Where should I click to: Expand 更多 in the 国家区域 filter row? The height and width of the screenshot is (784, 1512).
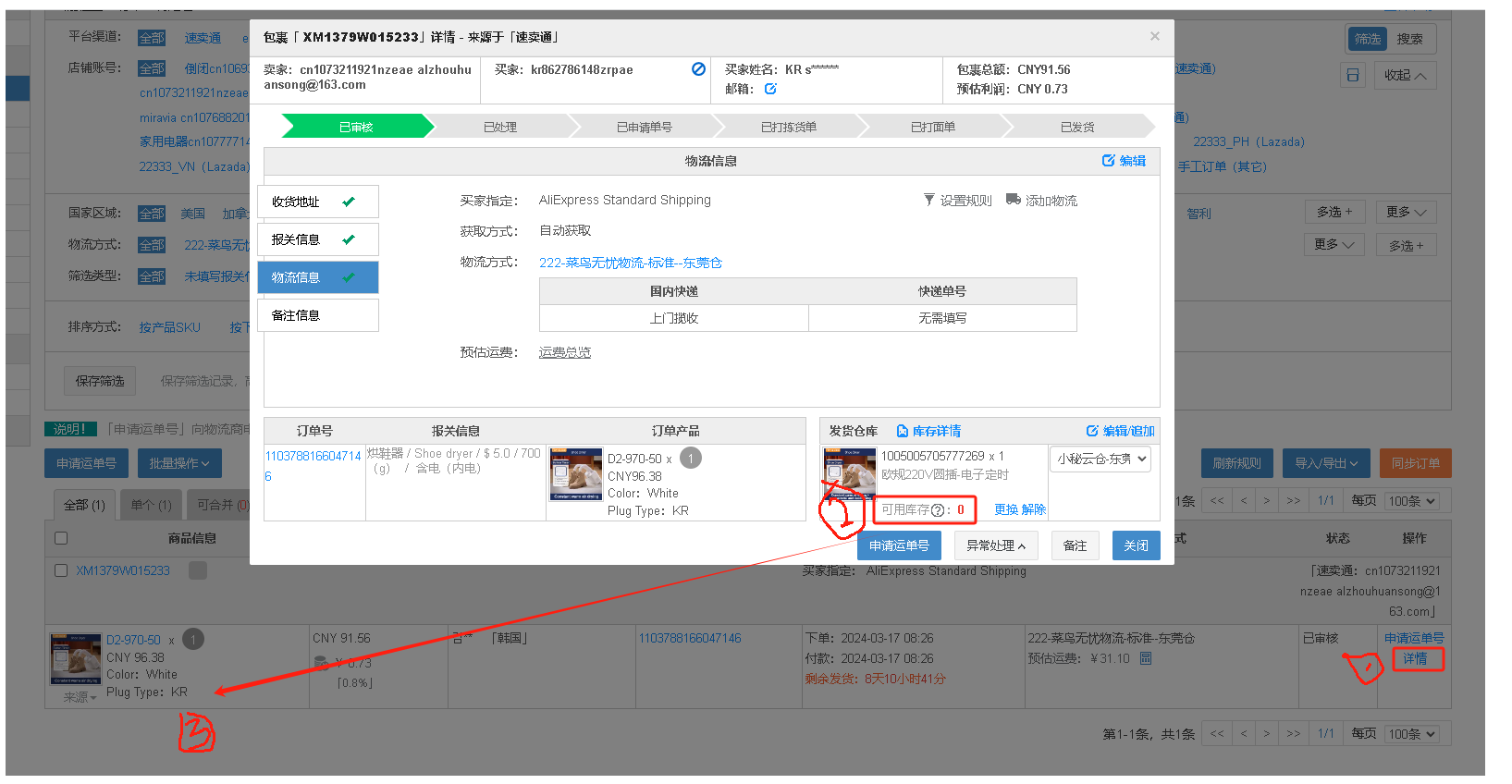point(1406,213)
